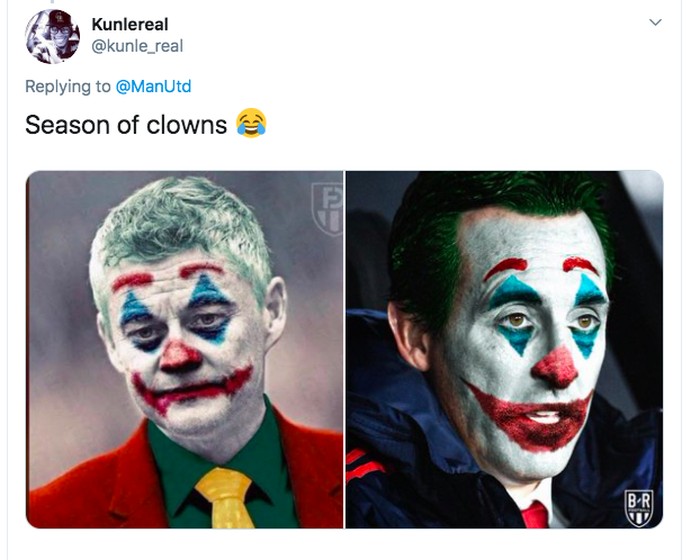Click the B/R logo on right image

pos(638,506)
